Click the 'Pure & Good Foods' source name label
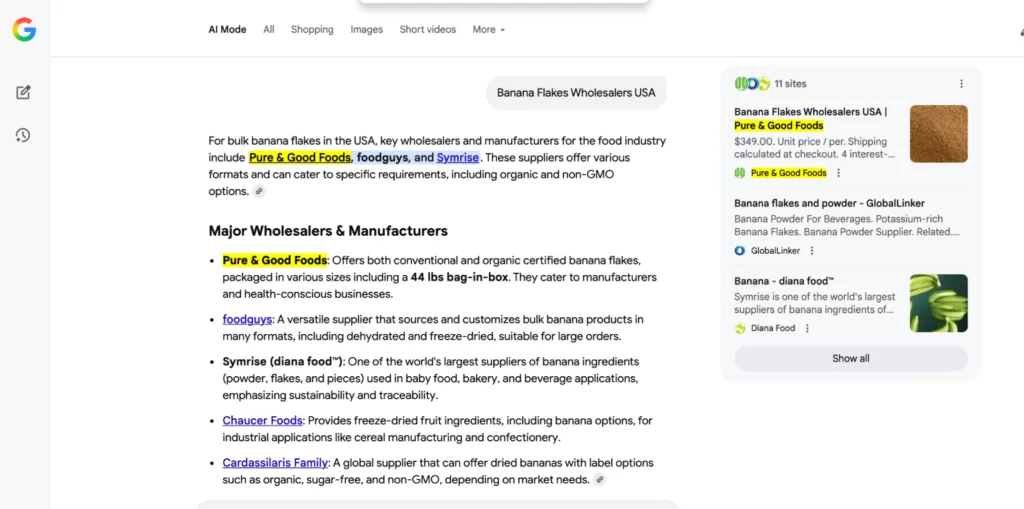 (x=788, y=173)
